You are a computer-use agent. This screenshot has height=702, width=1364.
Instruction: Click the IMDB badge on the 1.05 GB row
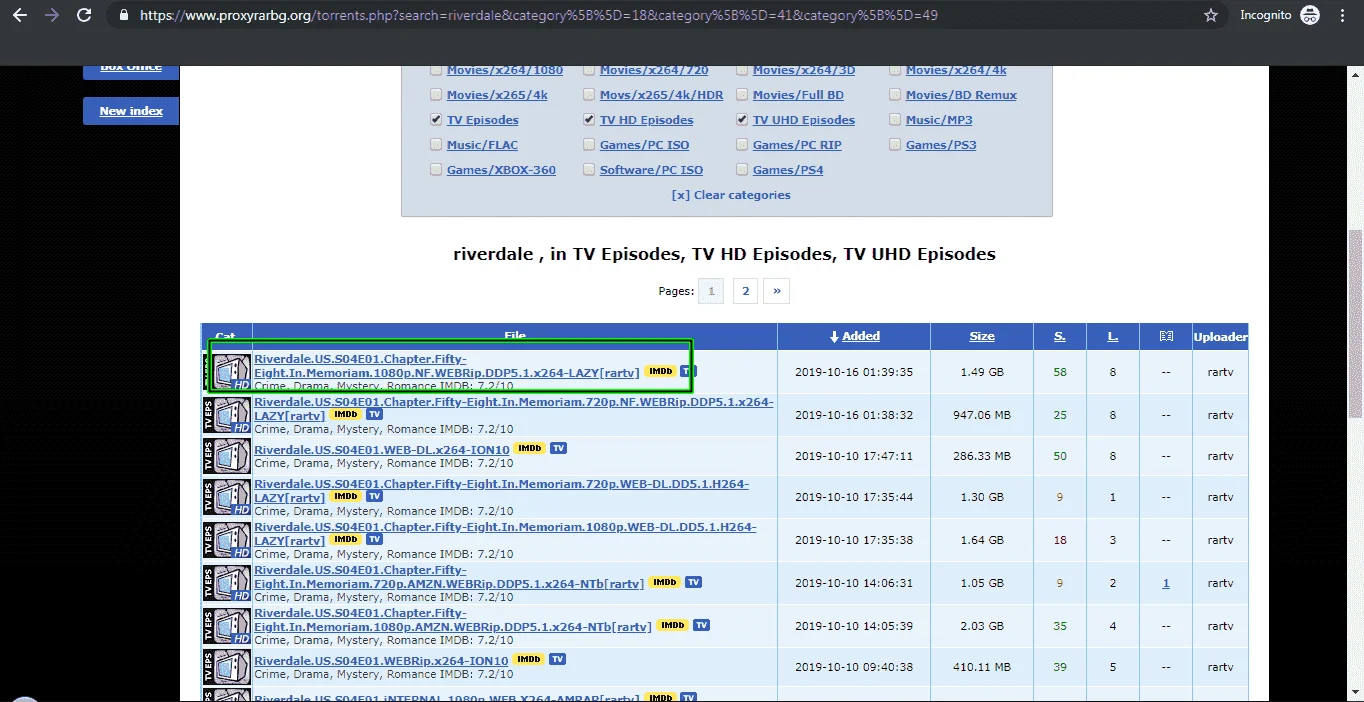point(663,583)
